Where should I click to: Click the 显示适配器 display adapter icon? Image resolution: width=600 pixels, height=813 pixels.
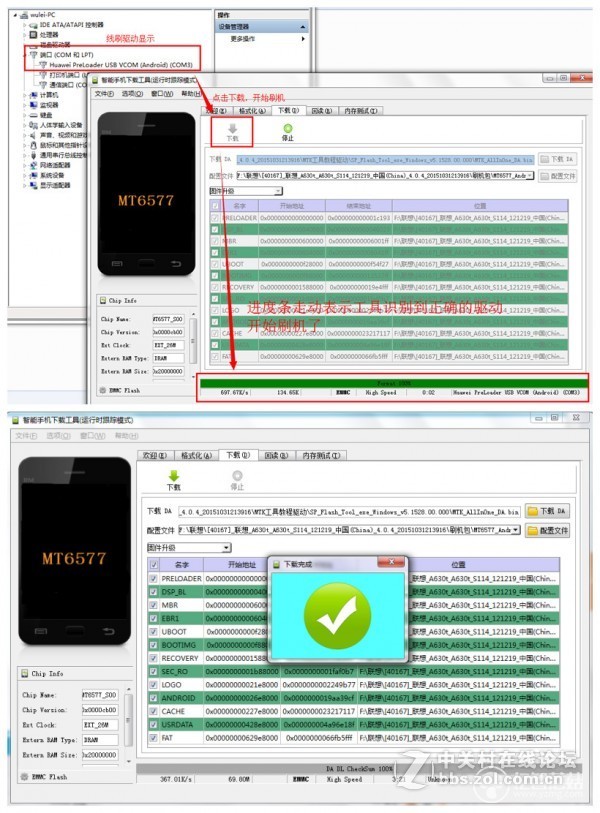click(34, 185)
